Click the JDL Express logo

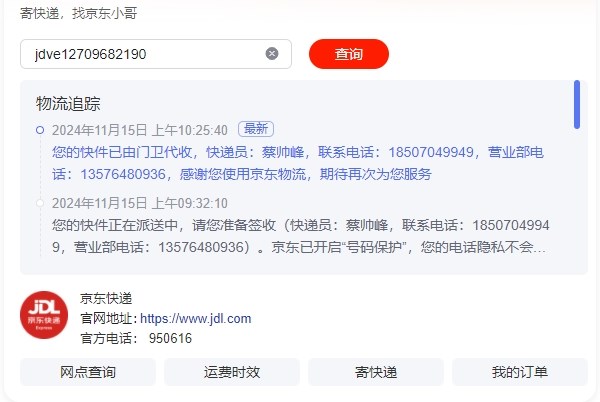(x=44, y=315)
